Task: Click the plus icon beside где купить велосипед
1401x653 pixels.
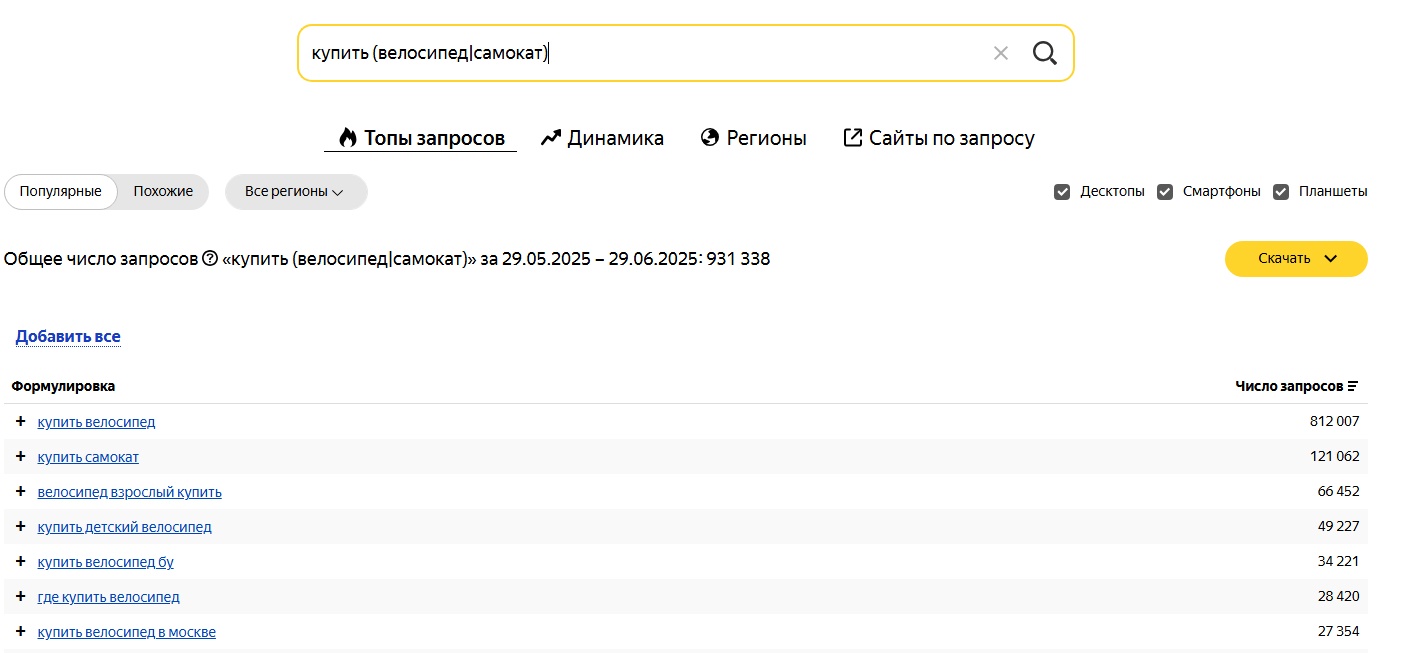Action: pos(21,596)
